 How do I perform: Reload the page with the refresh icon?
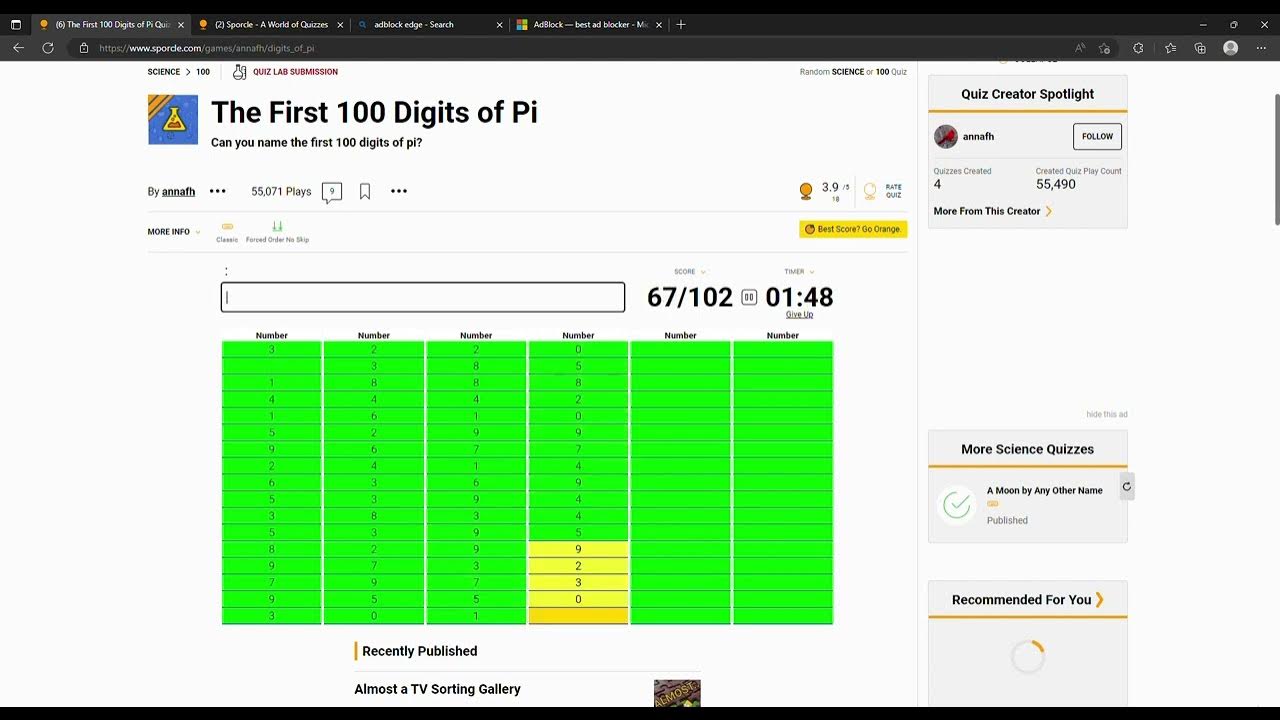(x=47, y=48)
